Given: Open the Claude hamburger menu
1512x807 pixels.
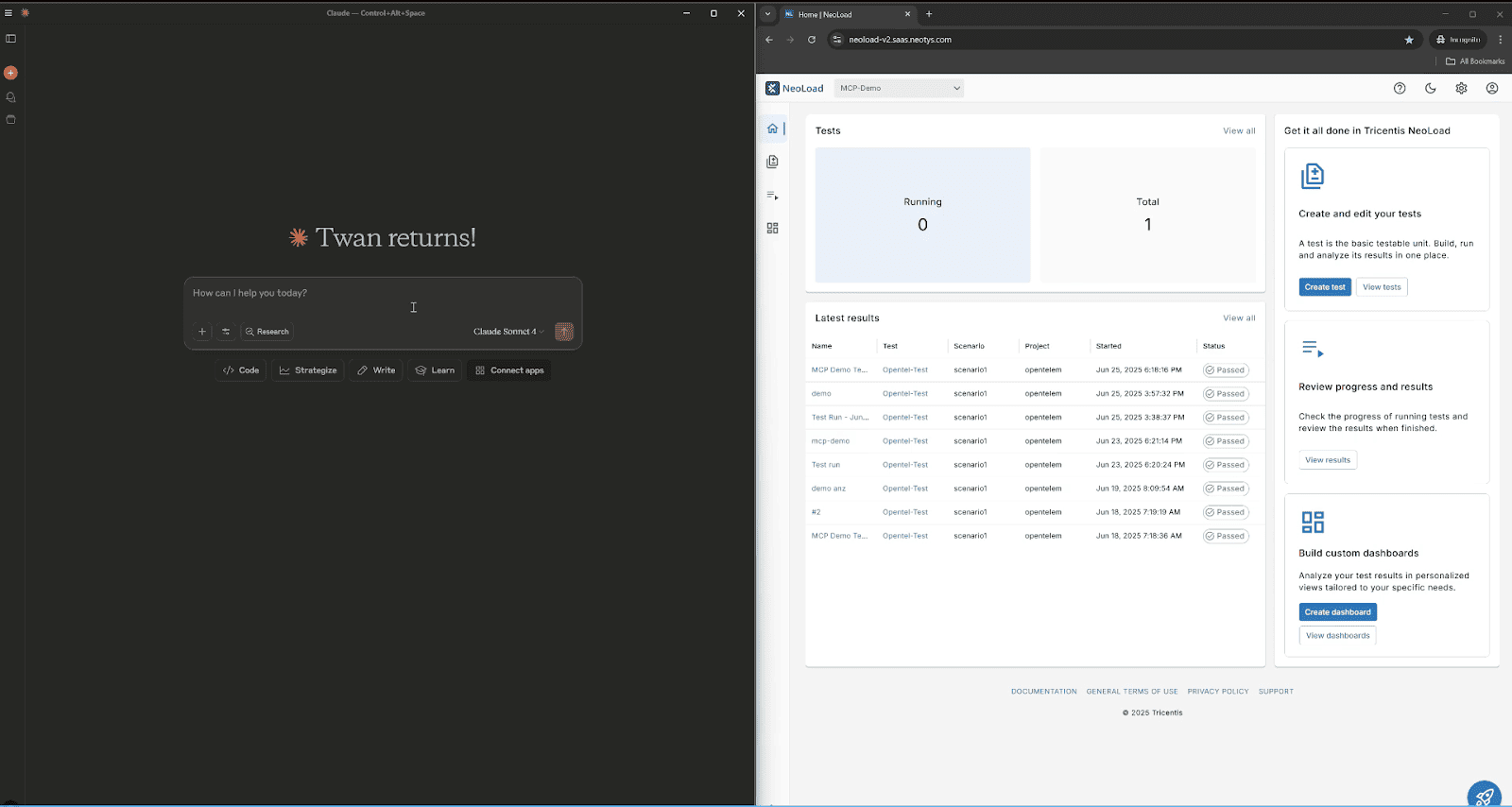Looking at the screenshot, I should pos(9,13).
